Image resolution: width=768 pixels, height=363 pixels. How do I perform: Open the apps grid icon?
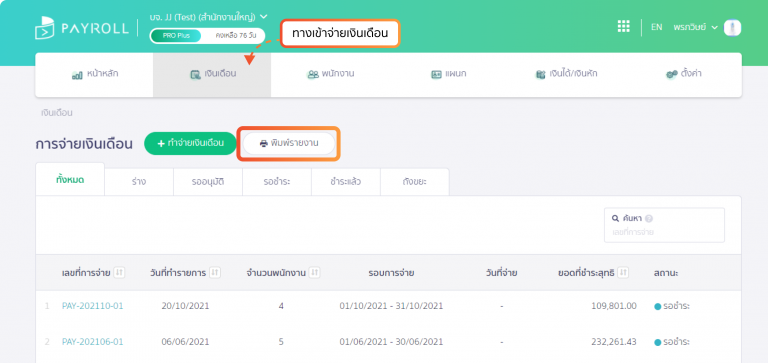[624, 26]
